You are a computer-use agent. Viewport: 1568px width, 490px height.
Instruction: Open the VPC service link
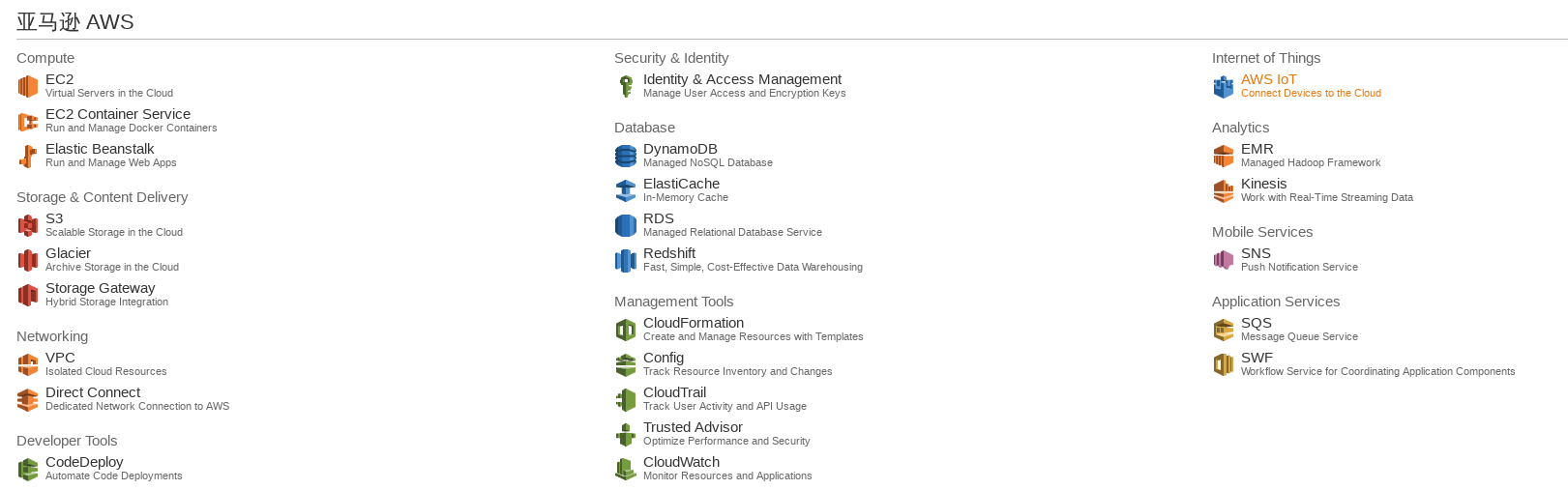click(x=60, y=358)
